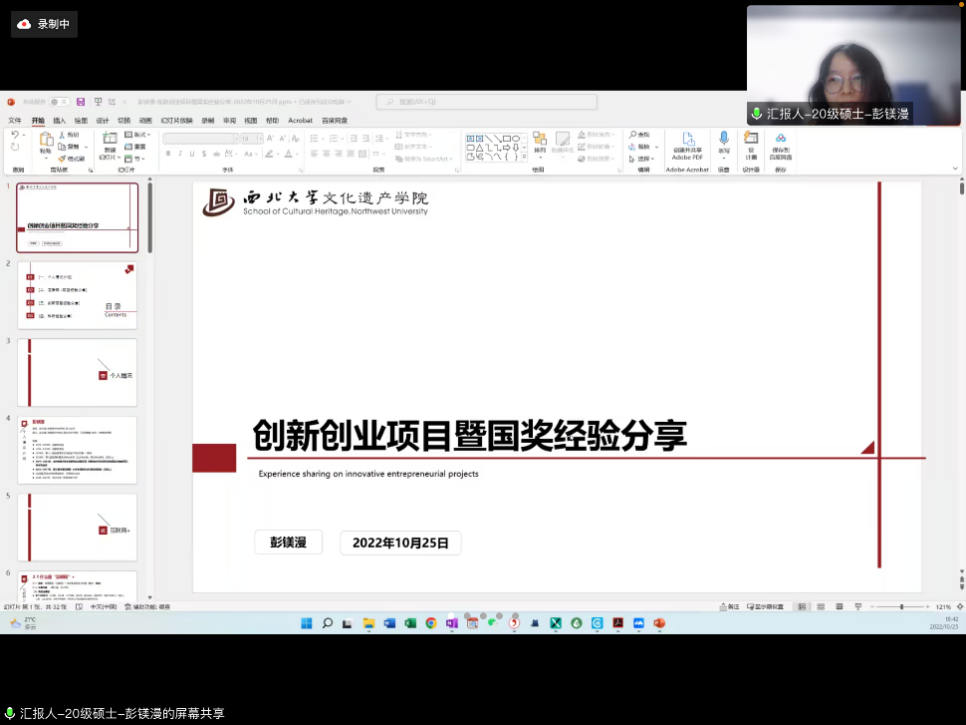The image size is (966, 725).
Task: Toggle the Notes pane in status bar
Action: coord(729,607)
